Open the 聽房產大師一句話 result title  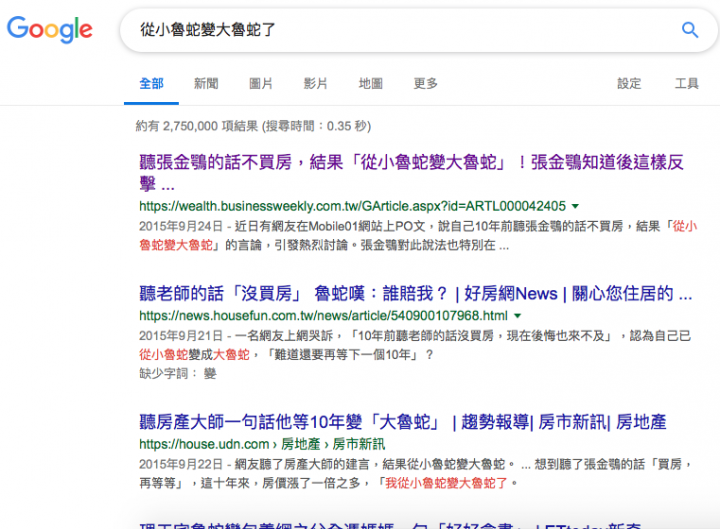(x=403, y=422)
